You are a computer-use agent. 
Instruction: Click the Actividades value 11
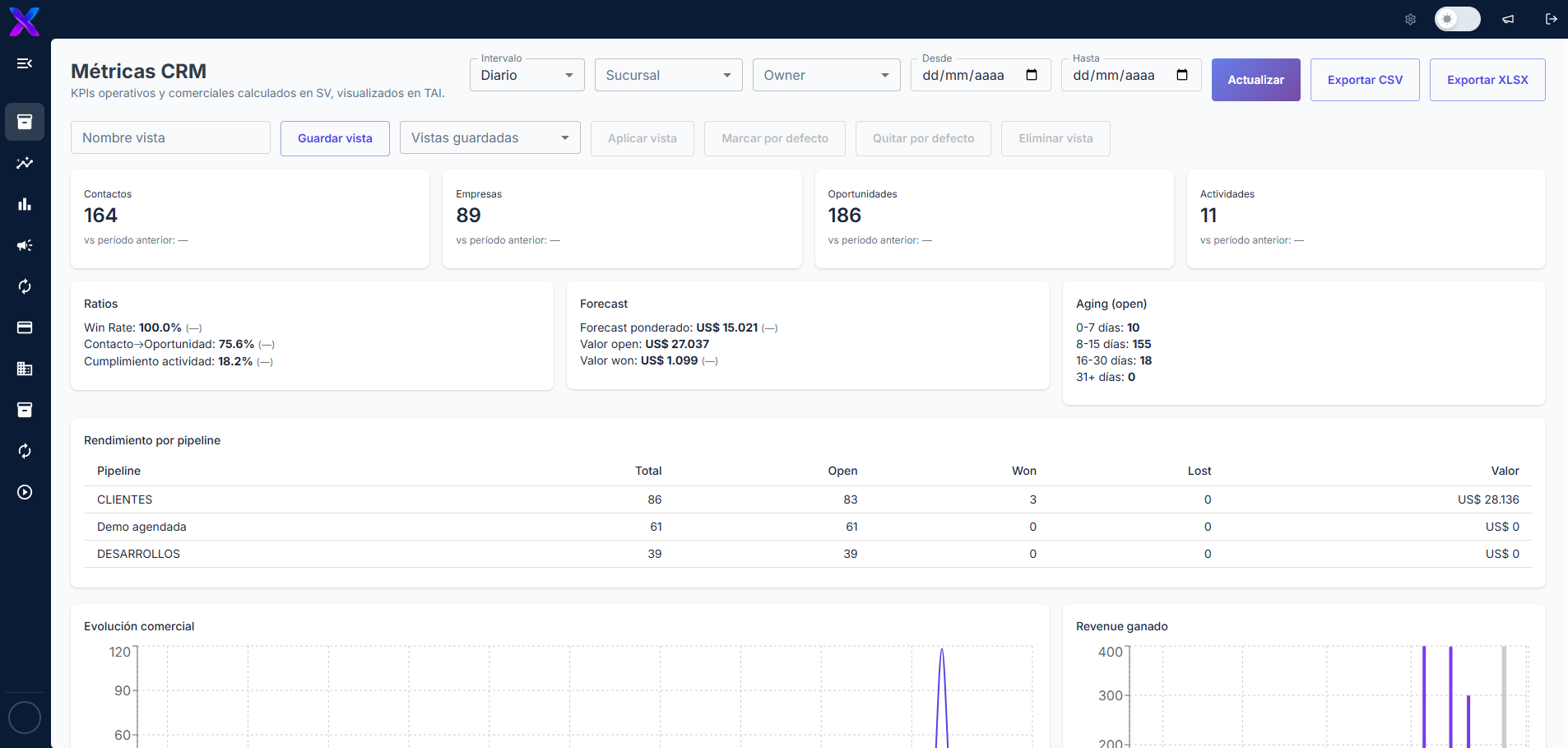click(x=1208, y=216)
